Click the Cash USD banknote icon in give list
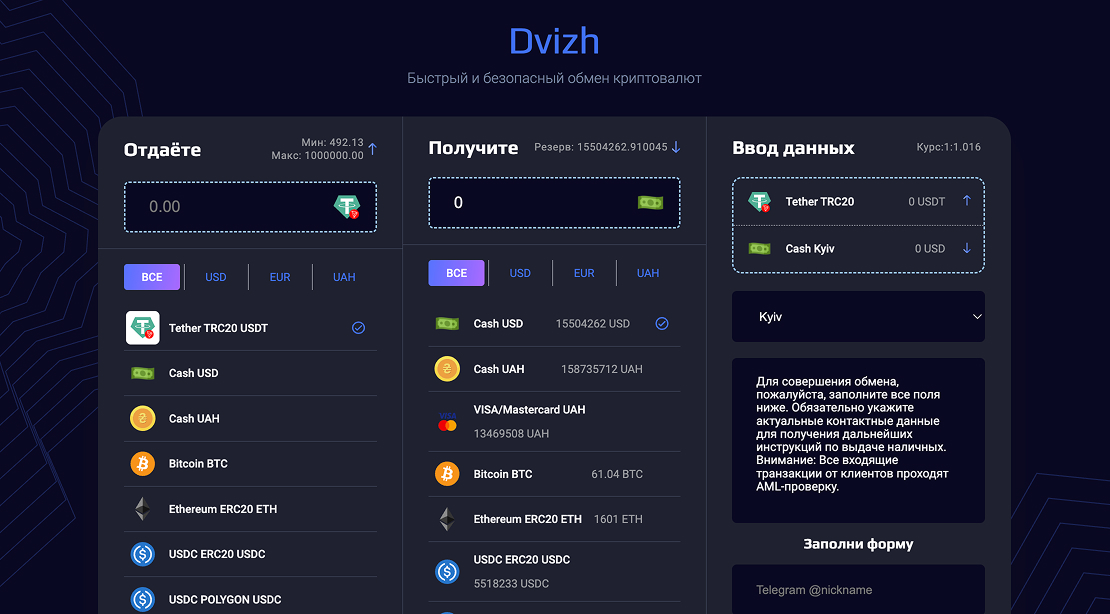 pyautogui.click(x=142, y=373)
